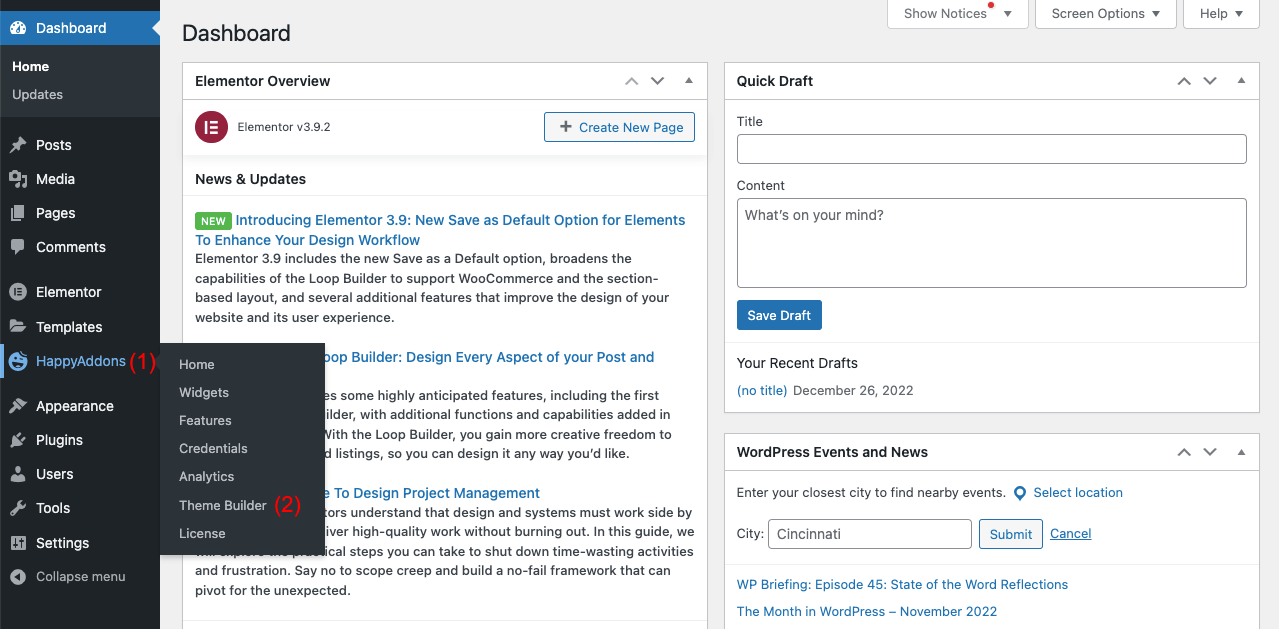1279x629 pixels.
Task: Click the News & Updates heading
Action: pos(250,179)
